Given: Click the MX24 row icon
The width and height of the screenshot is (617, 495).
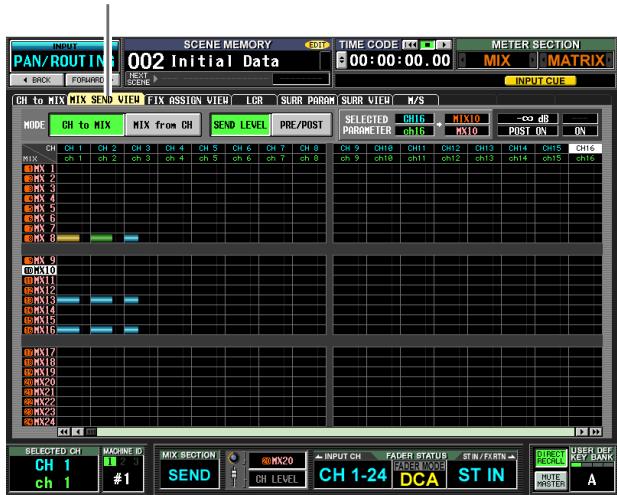Looking at the screenshot, I should click(28, 422).
